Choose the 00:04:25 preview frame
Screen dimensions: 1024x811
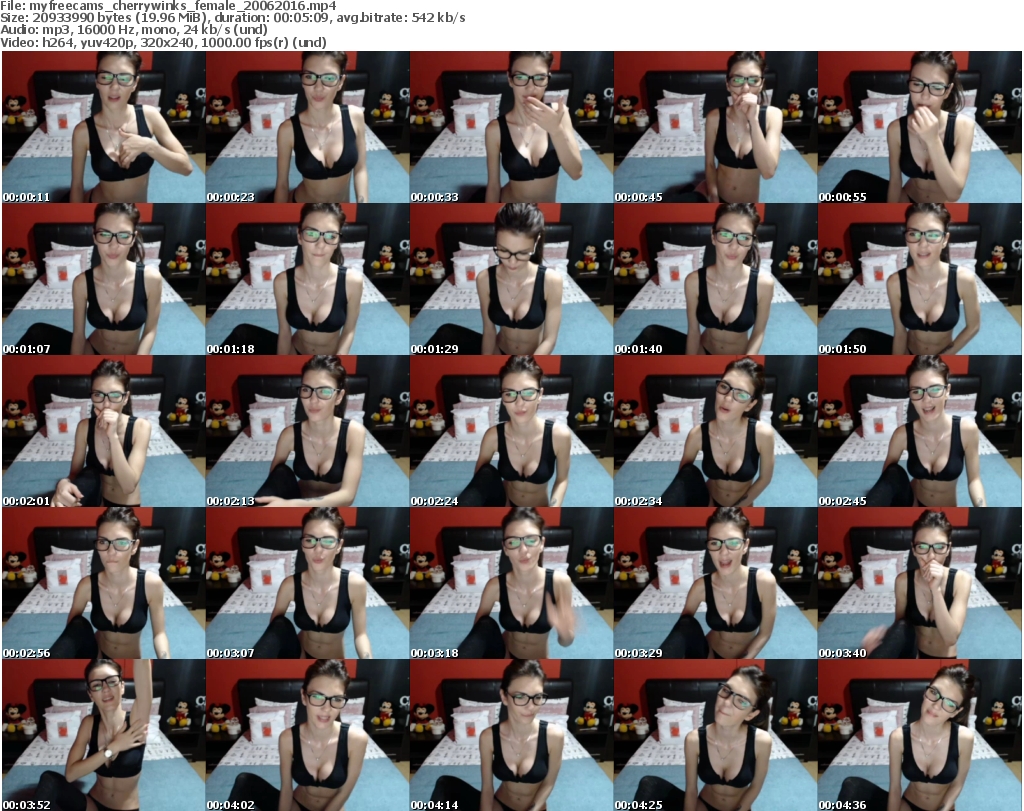[x=715, y=735]
